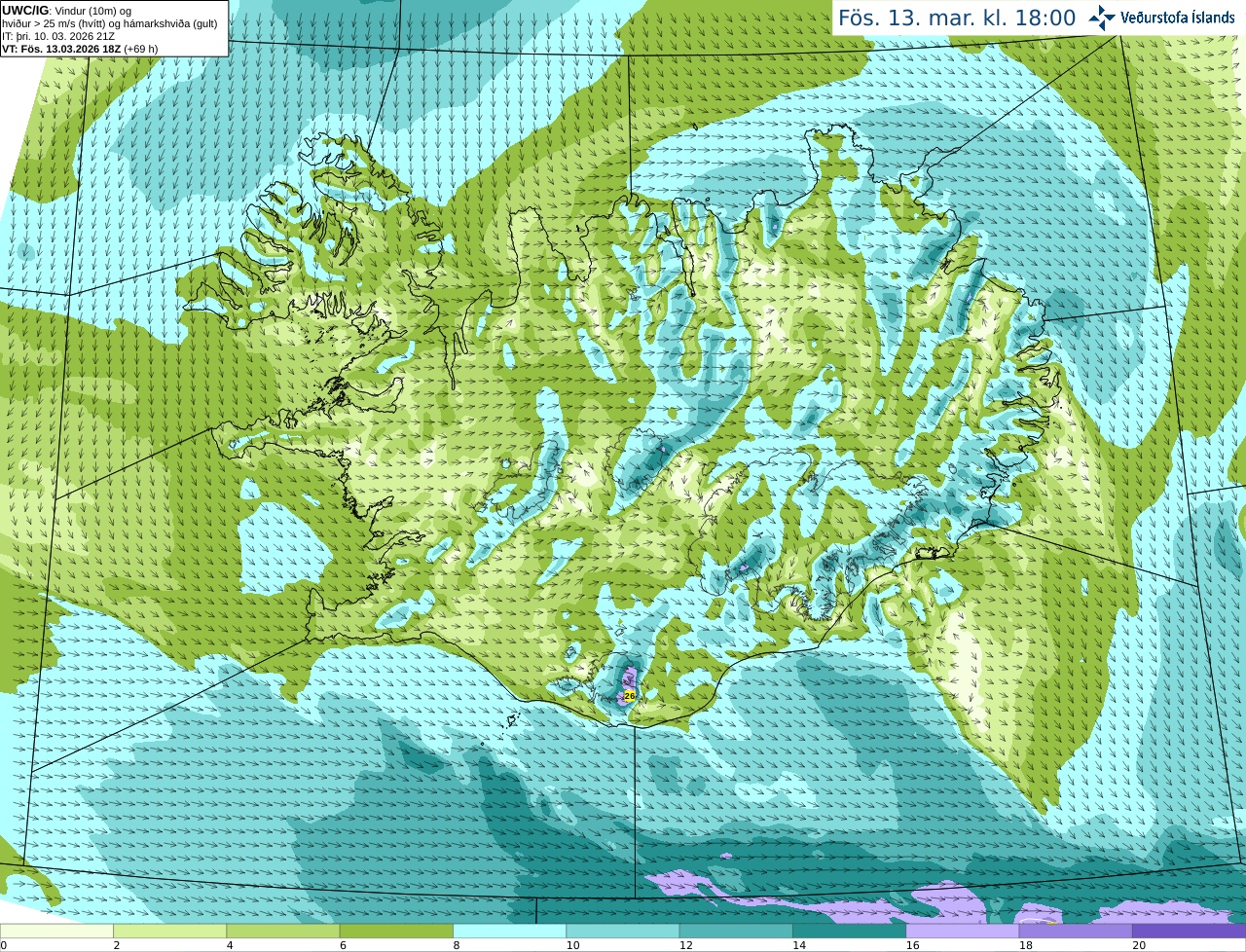Screen dimensions: 1246x952
Task: Click the '2' label on the wind scale
Action: click(117, 945)
